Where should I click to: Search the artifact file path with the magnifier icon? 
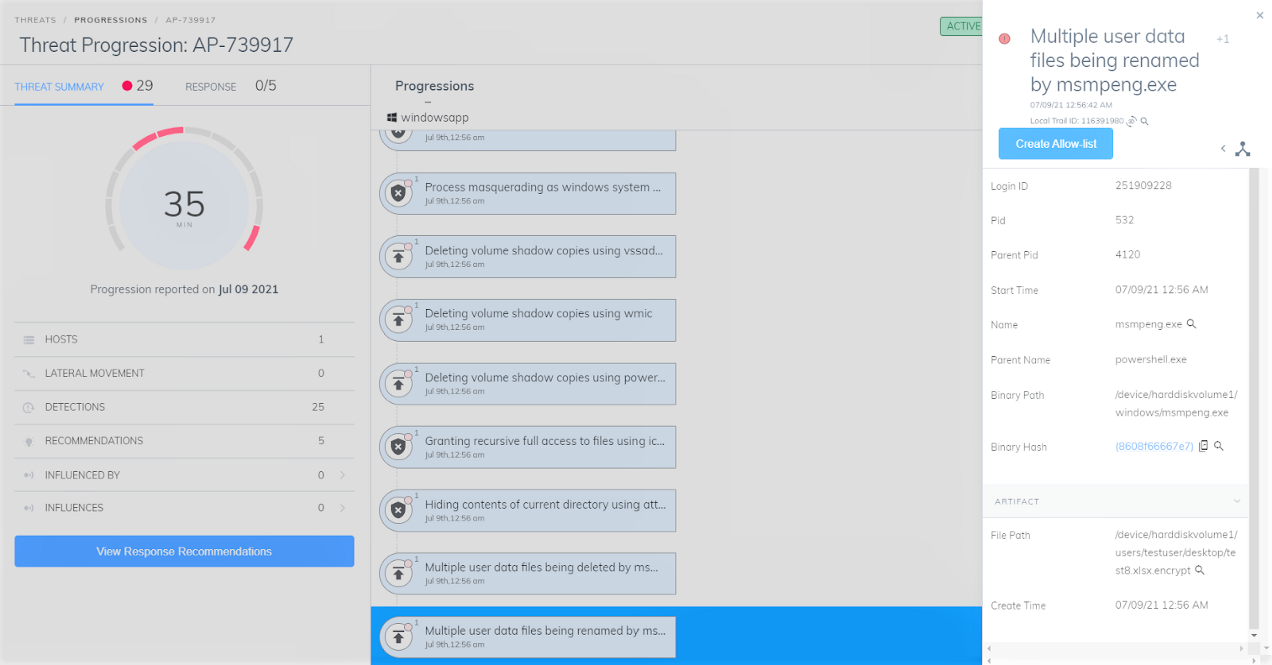(1199, 570)
